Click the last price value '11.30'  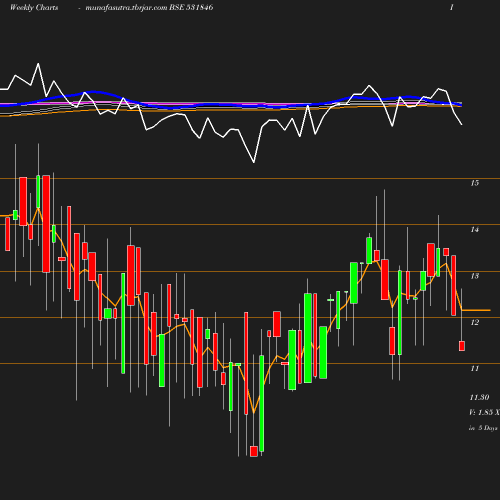point(479,397)
